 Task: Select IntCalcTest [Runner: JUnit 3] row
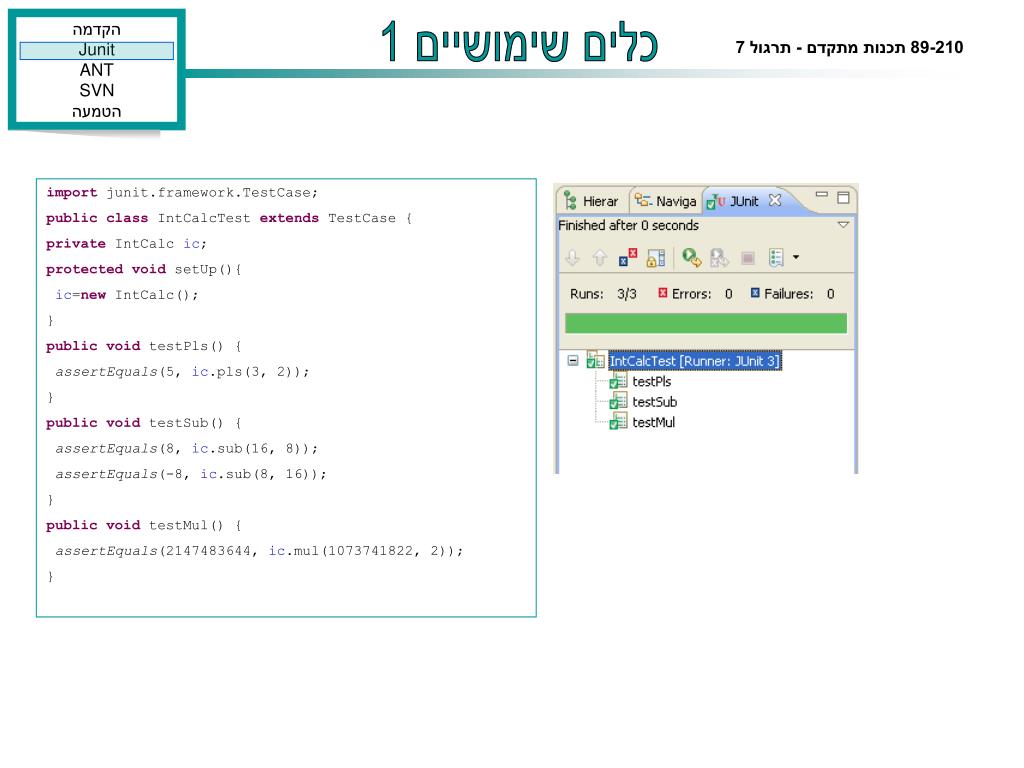pos(694,361)
